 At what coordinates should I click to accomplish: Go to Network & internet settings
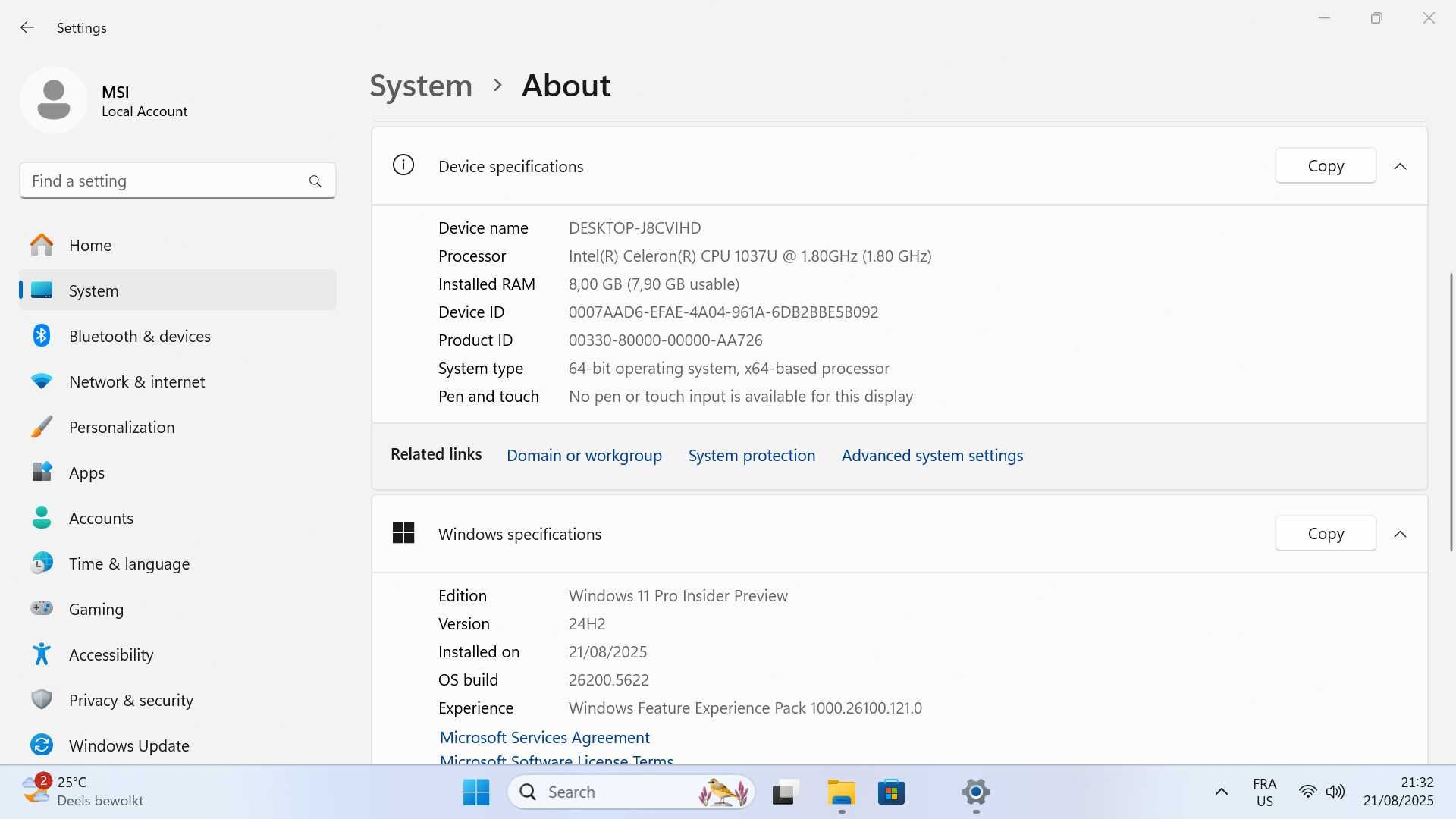[177, 381]
